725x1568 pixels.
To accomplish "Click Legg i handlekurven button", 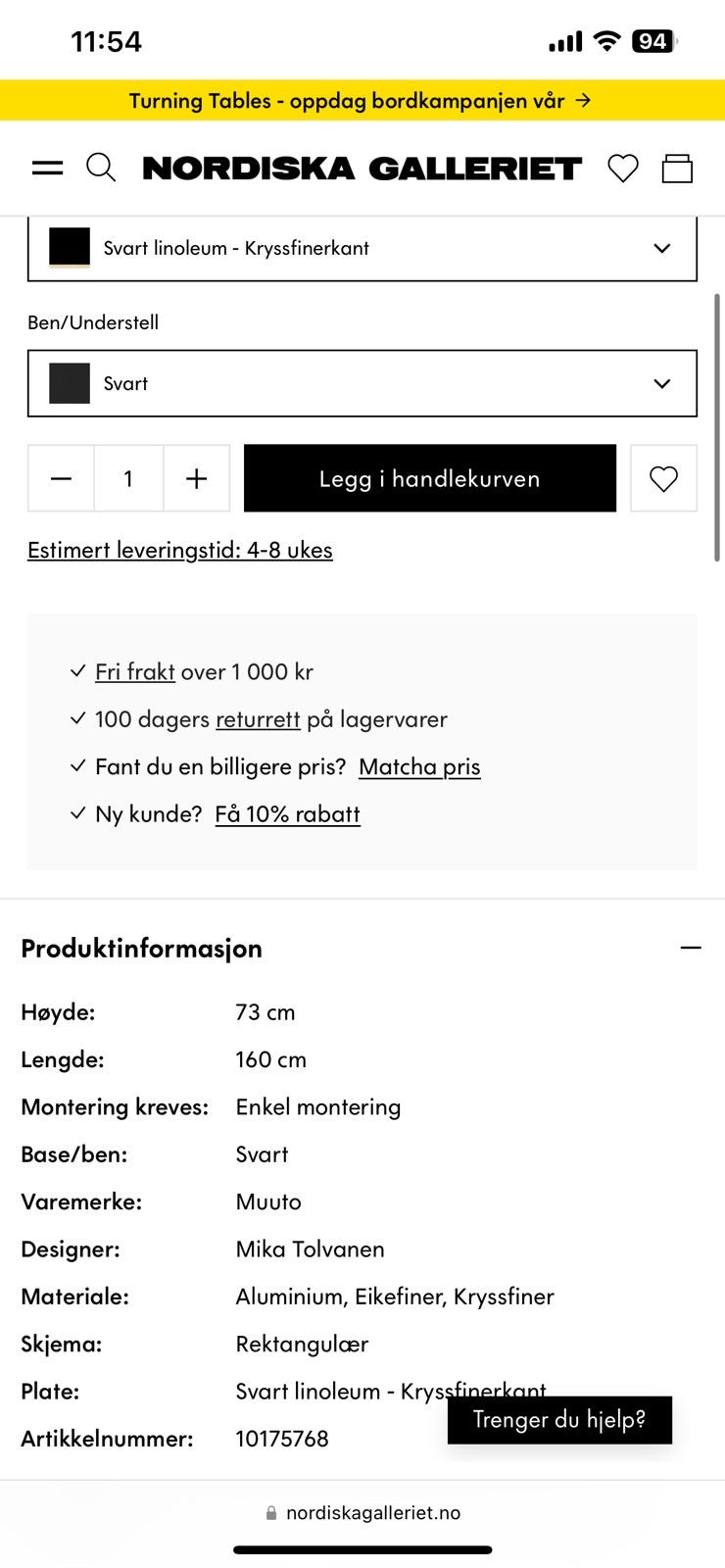I will 430,478.
